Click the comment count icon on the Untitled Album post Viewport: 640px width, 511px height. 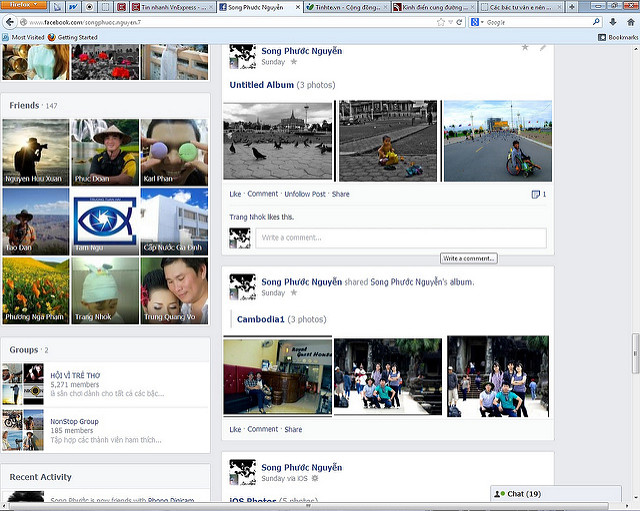[x=538, y=194]
